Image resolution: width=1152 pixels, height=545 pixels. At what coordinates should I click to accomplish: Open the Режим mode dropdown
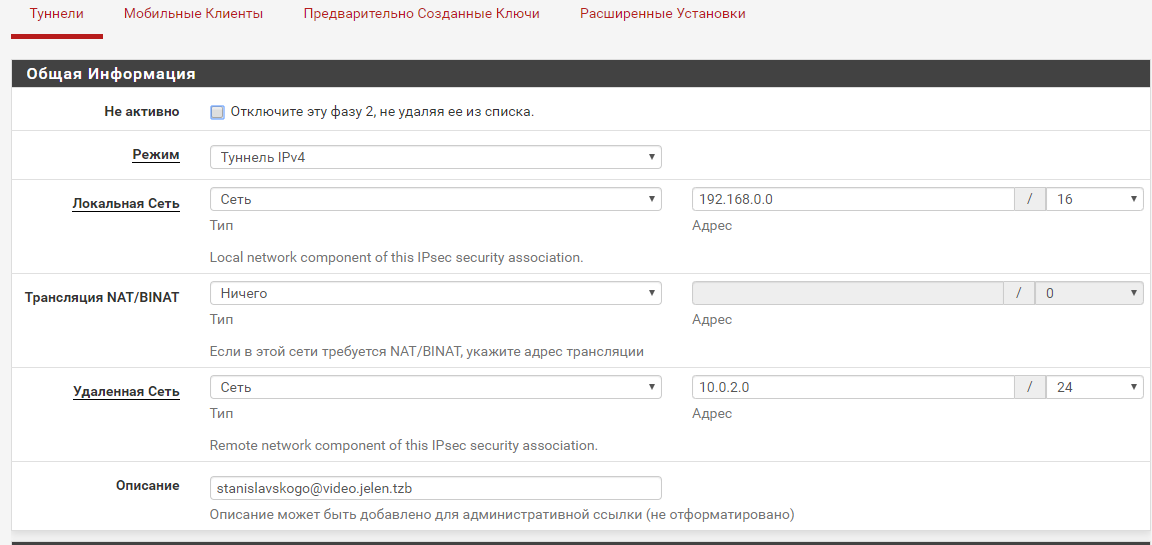pyautogui.click(x=436, y=157)
